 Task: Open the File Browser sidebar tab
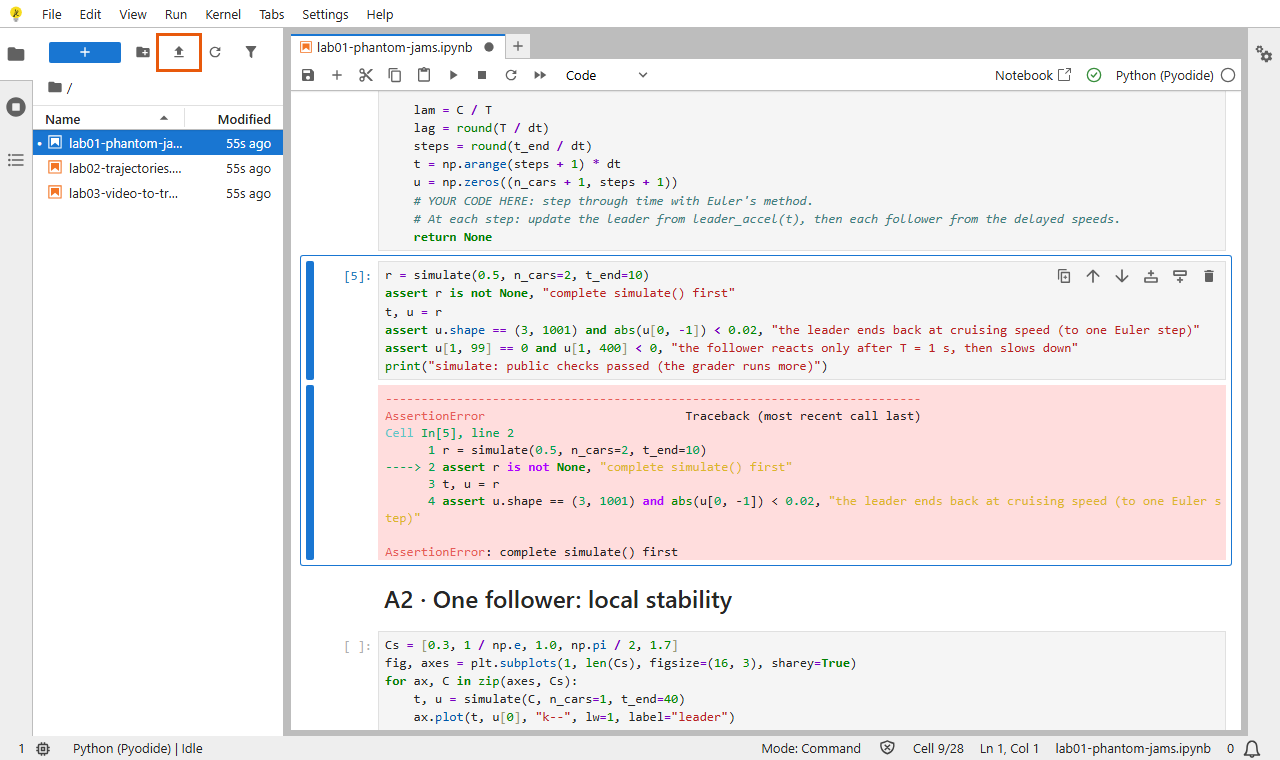16,54
